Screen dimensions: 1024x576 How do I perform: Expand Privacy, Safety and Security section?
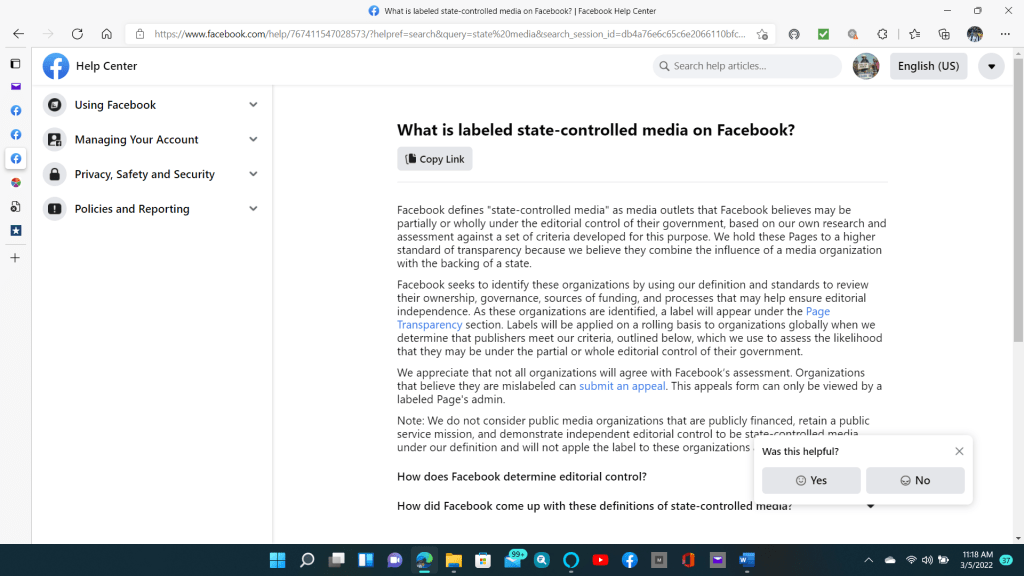click(x=152, y=174)
